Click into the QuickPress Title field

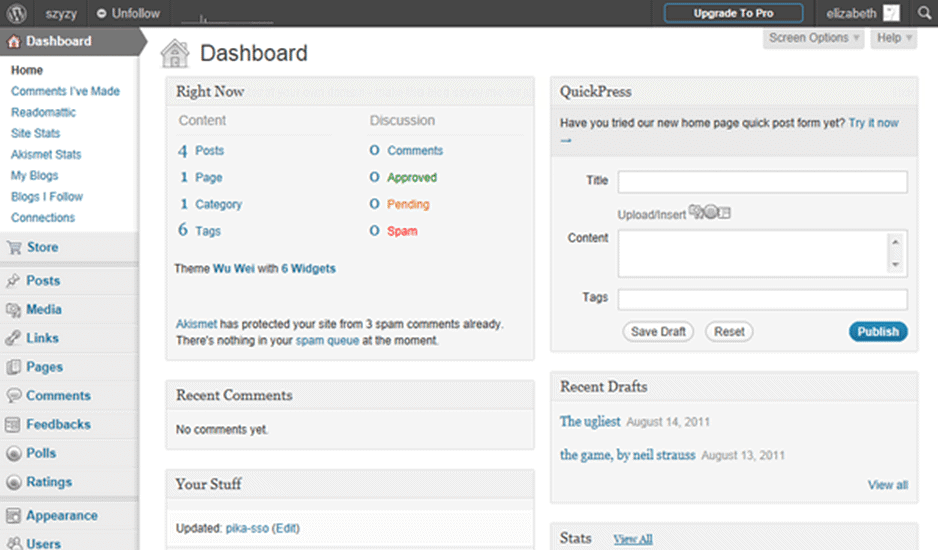(x=762, y=181)
